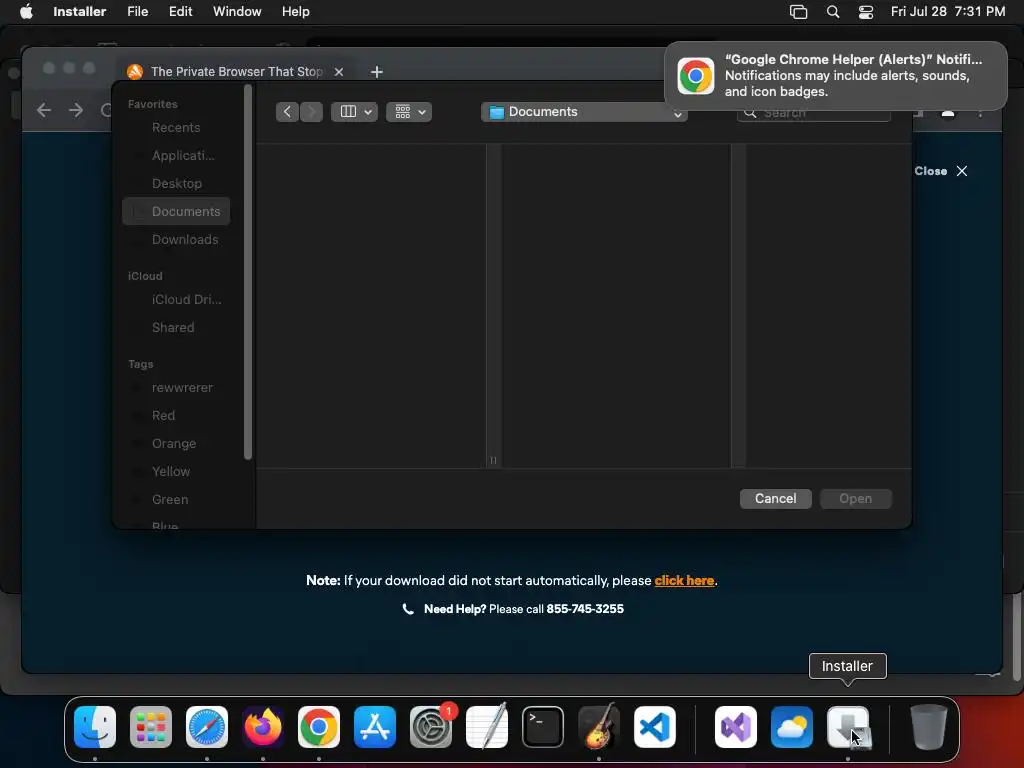This screenshot has width=1024, height=768.
Task: Click the Chrome Helper notification
Action: 836,76
